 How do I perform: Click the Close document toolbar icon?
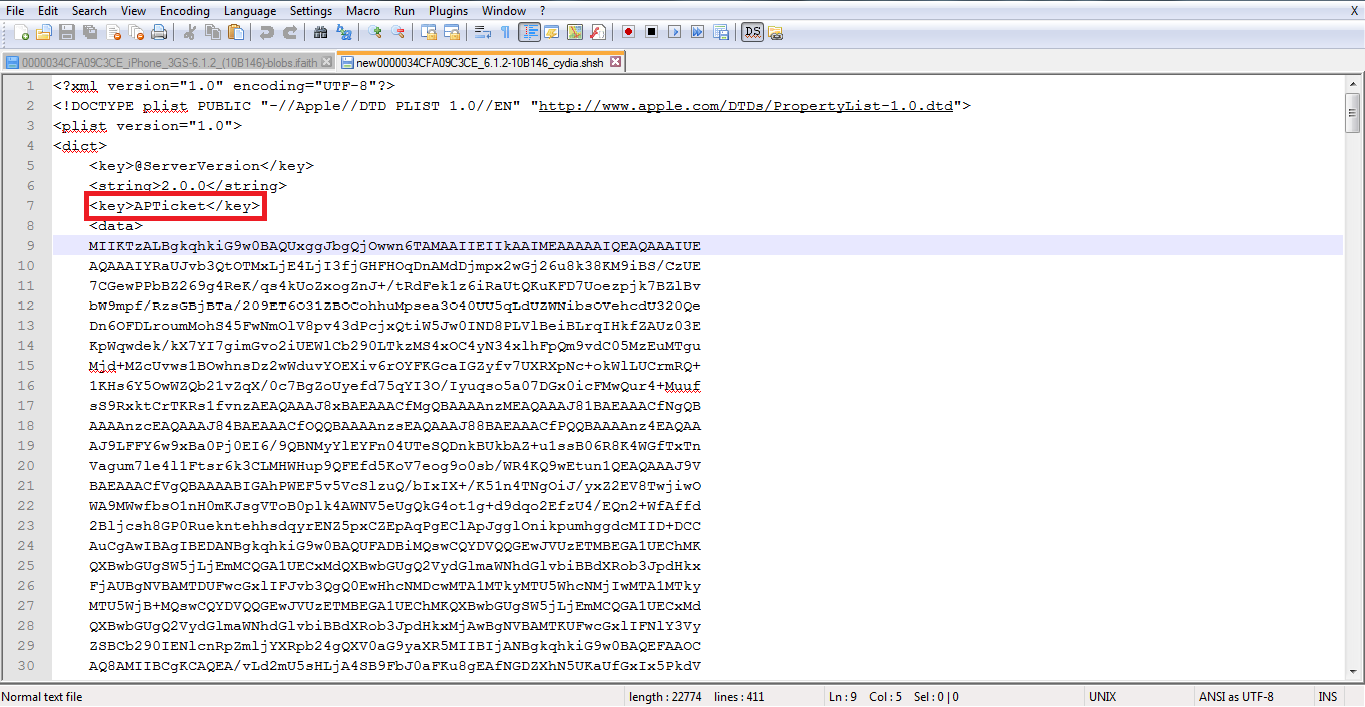click(113, 32)
